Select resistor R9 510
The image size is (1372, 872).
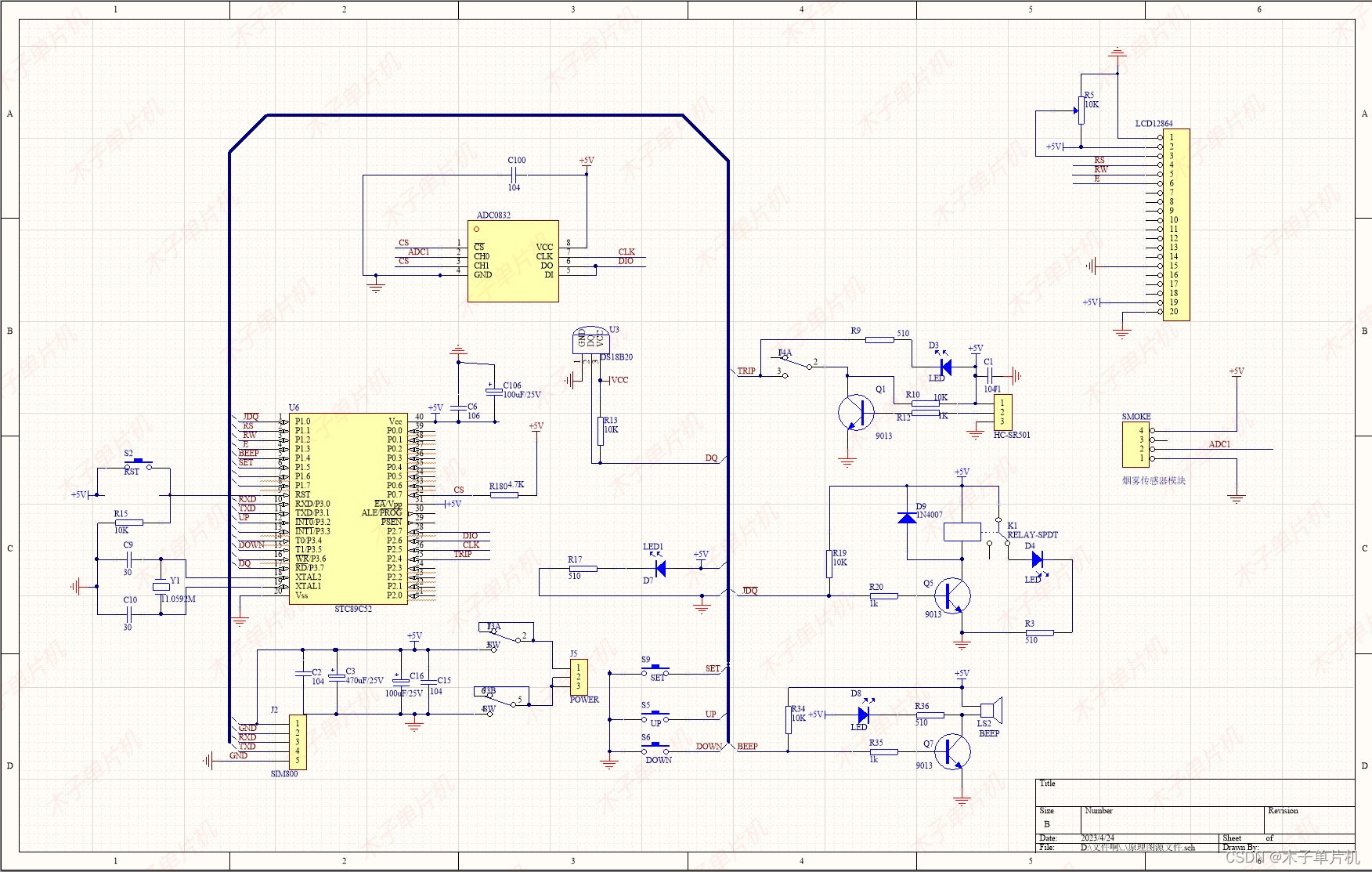[x=879, y=339]
